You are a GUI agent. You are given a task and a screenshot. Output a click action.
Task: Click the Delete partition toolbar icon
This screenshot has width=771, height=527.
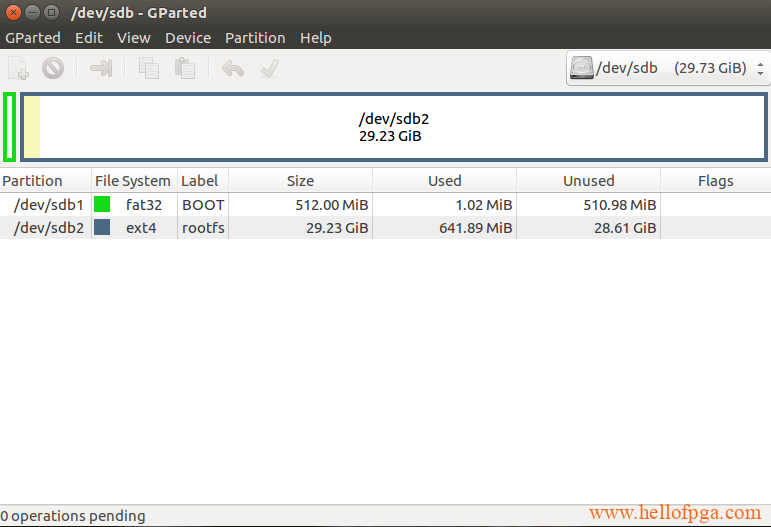[53, 68]
